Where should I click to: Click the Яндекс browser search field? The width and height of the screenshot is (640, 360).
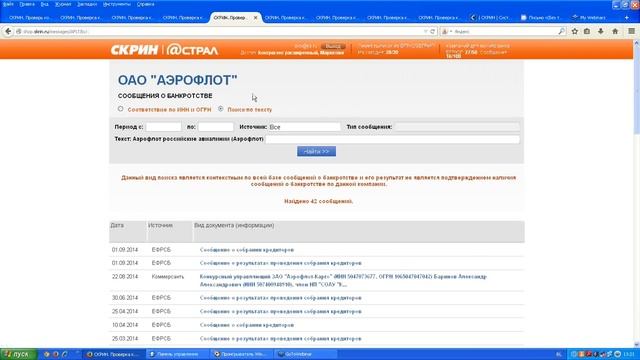click(x=504, y=31)
